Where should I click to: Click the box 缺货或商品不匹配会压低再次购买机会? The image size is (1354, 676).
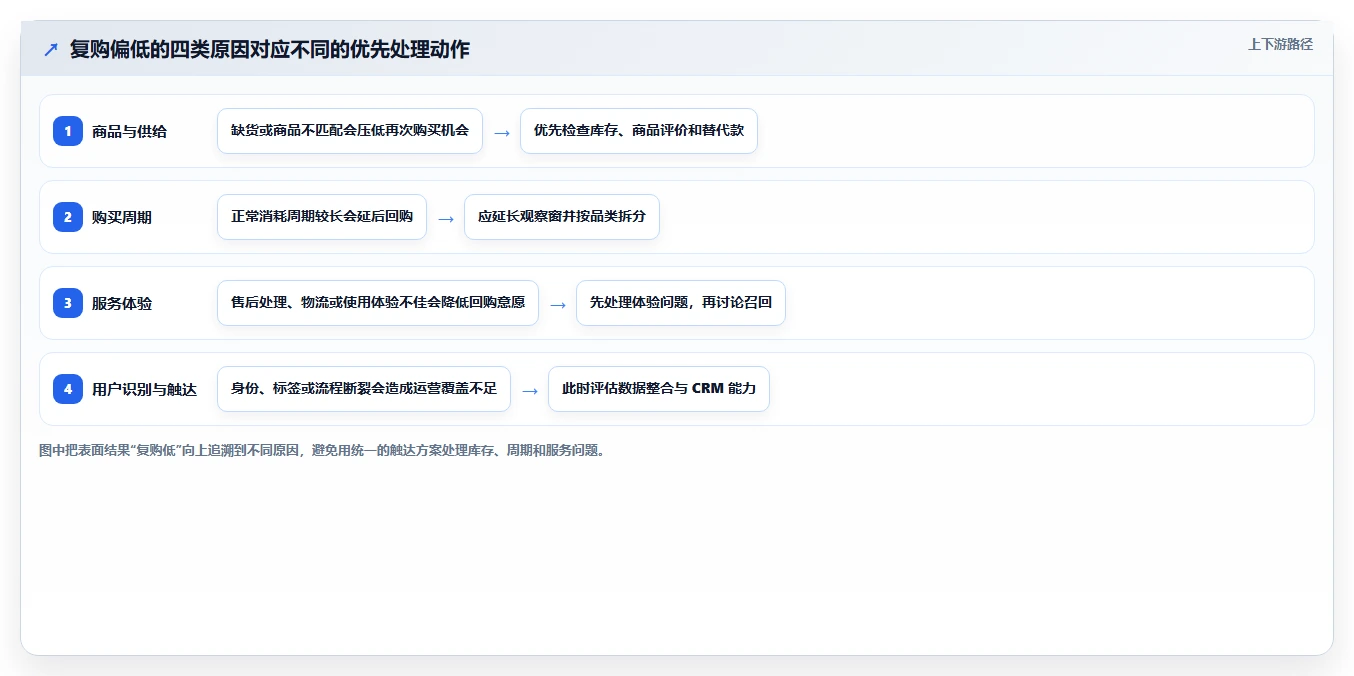coord(350,131)
